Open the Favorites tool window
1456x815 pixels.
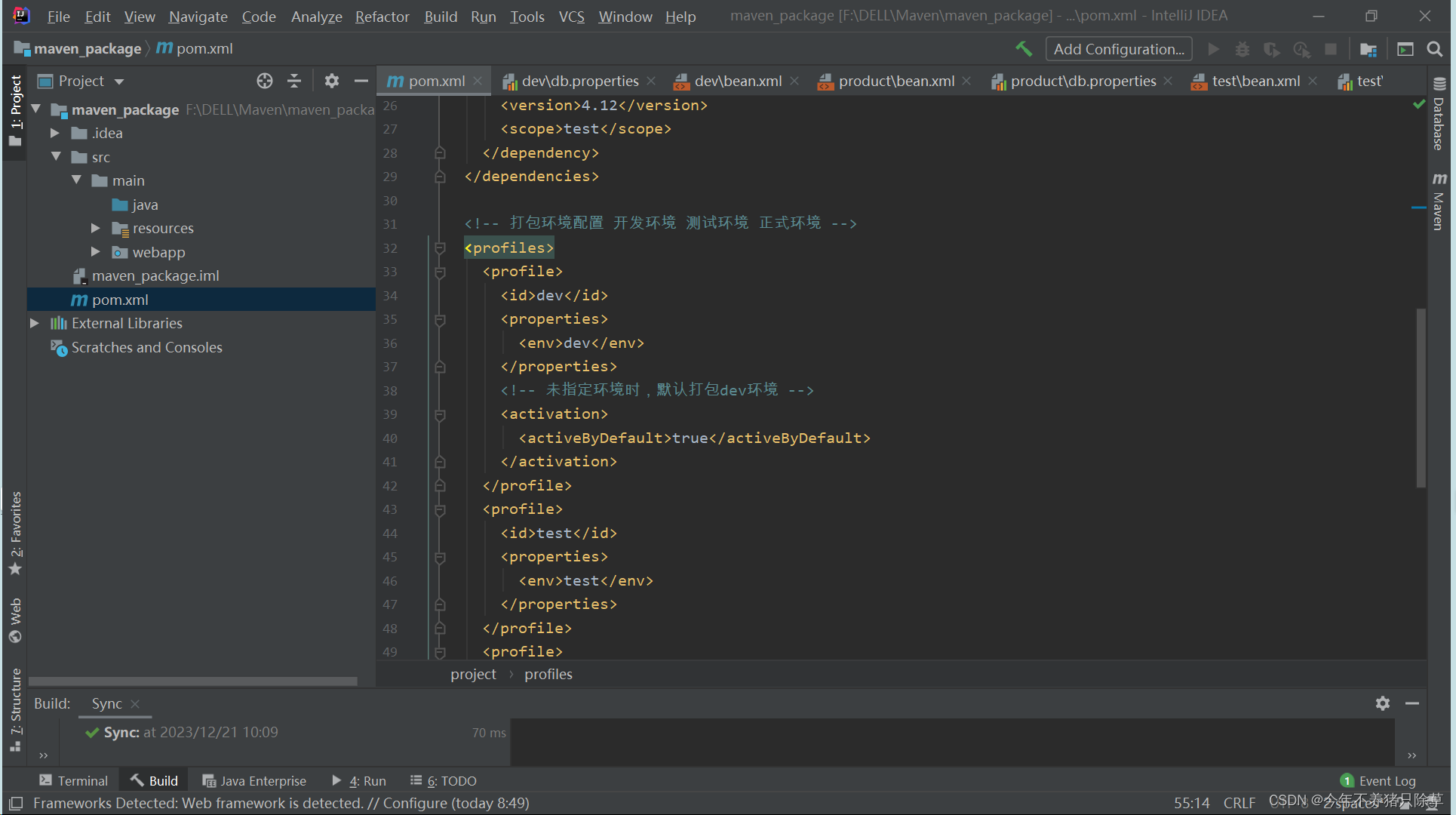[15, 534]
